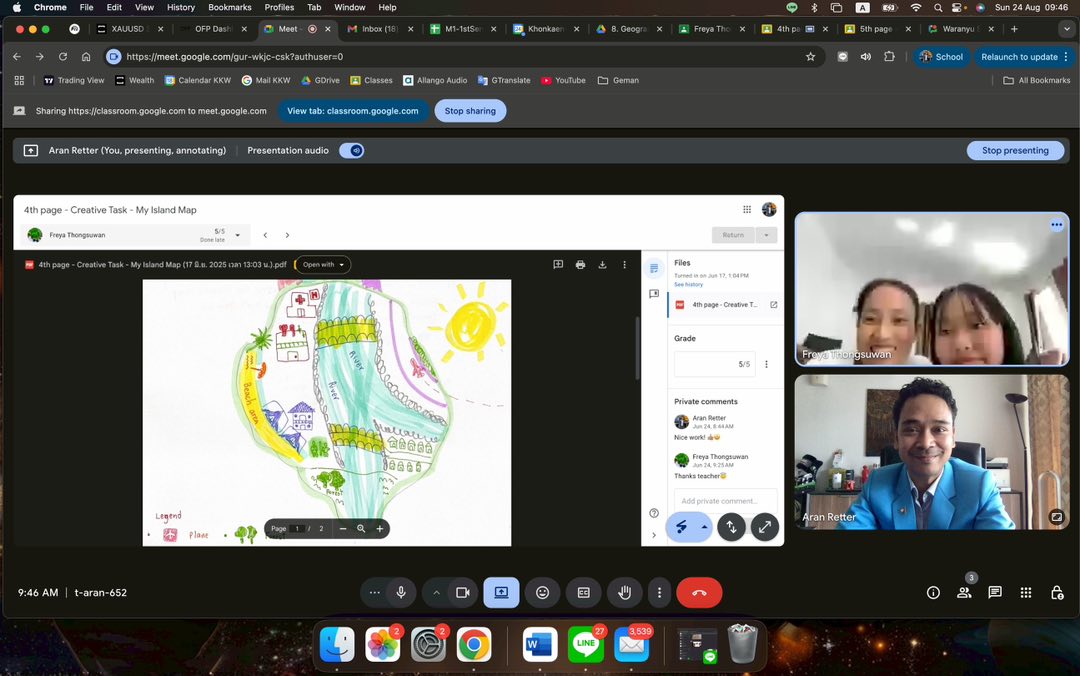Show the people participants list

(x=964, y=592)
